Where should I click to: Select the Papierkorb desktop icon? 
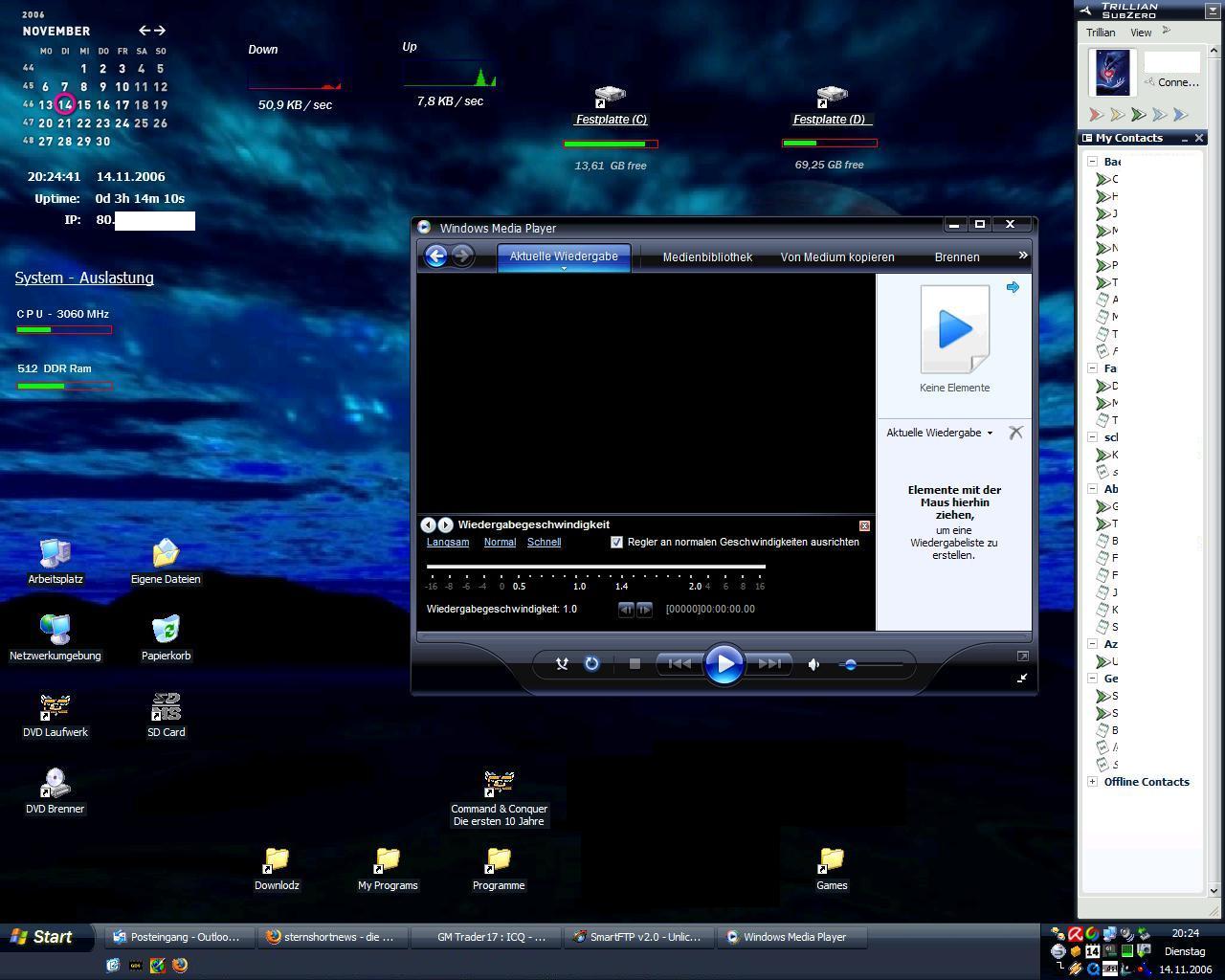[x=166, y=638]
